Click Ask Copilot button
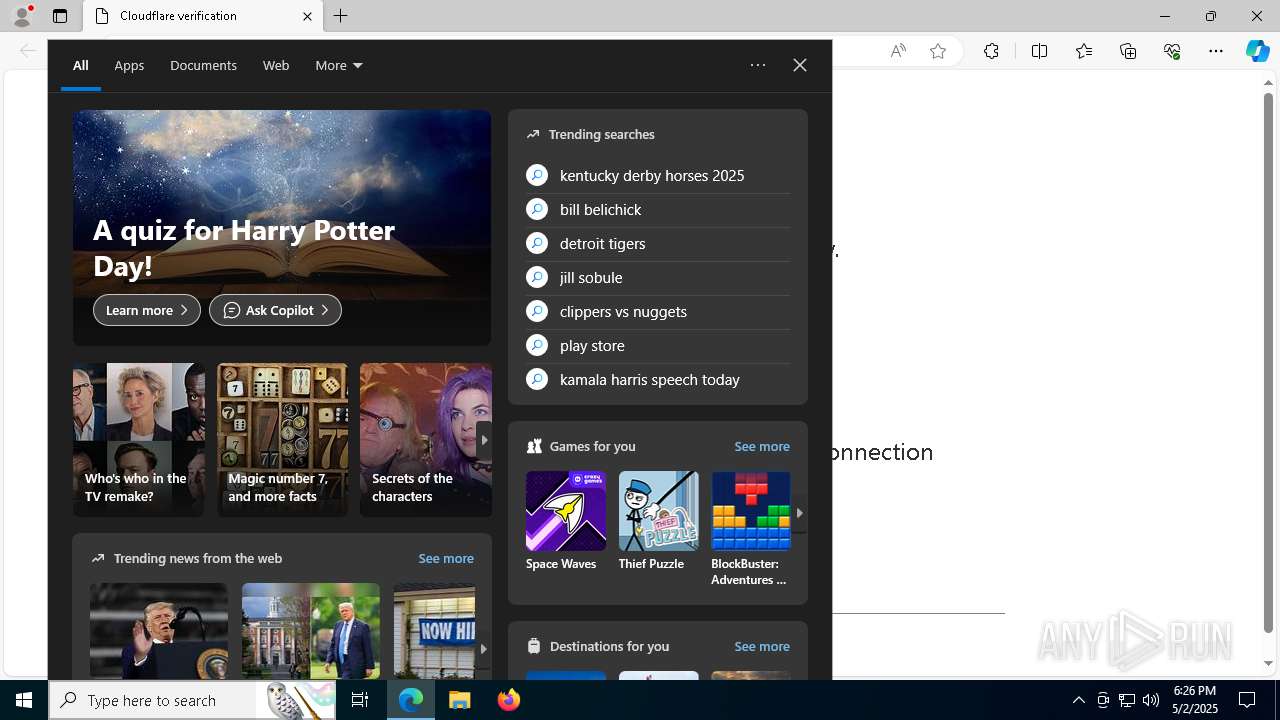1280x720 pixels. click(275, 310)
